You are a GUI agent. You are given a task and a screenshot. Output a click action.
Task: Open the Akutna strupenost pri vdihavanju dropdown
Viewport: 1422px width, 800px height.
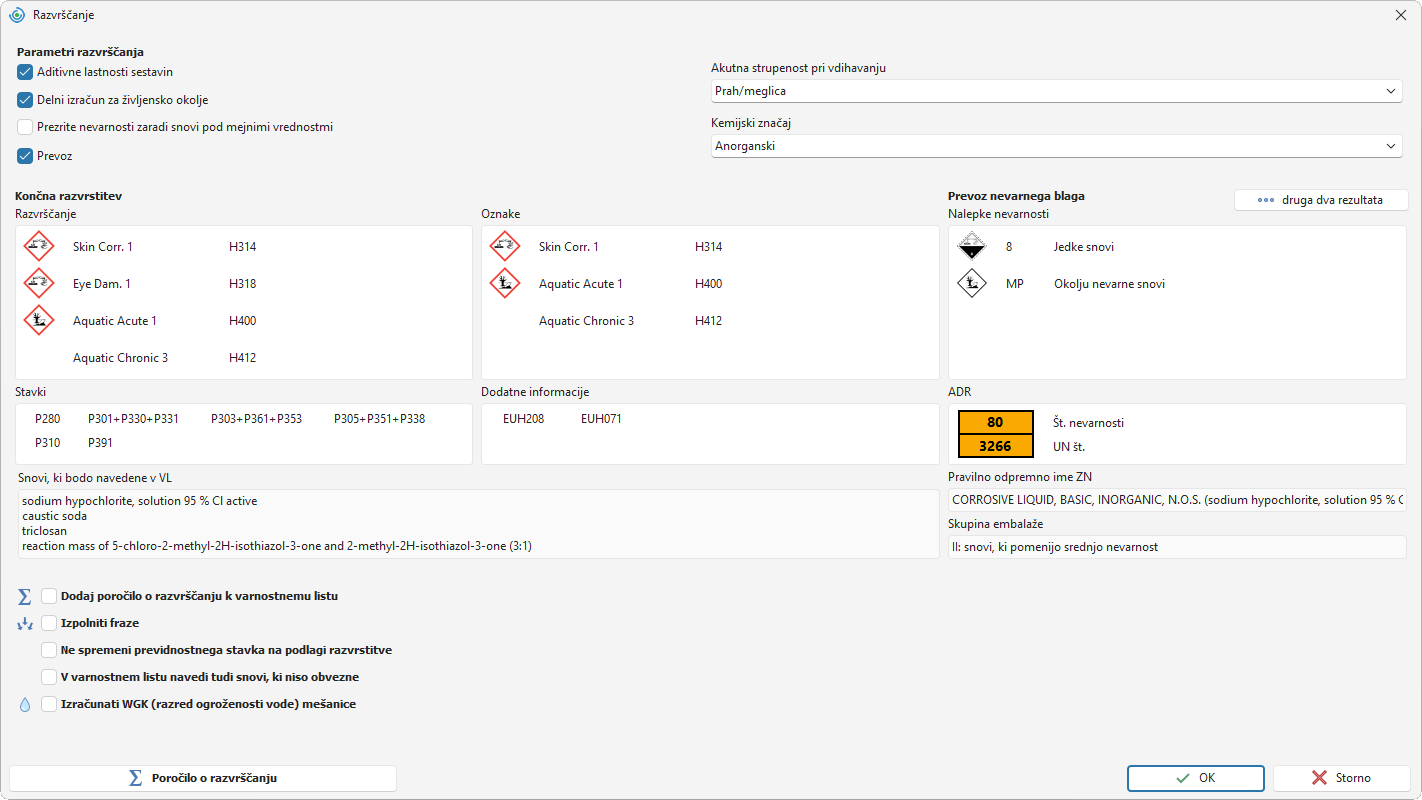(x=1056, y=91)
